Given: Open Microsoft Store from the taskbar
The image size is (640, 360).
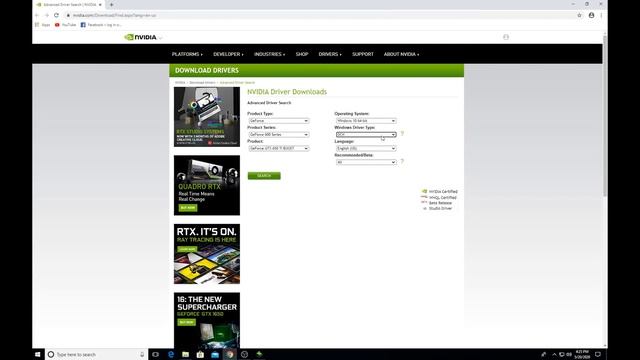Looking at the screenshot, I should [x=200, y=354].
